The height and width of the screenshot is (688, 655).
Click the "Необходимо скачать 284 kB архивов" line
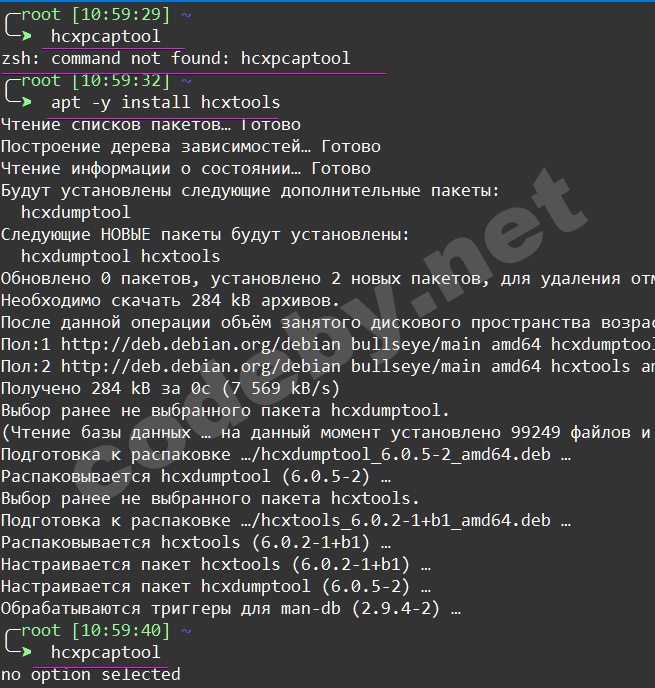coord(170,300)
